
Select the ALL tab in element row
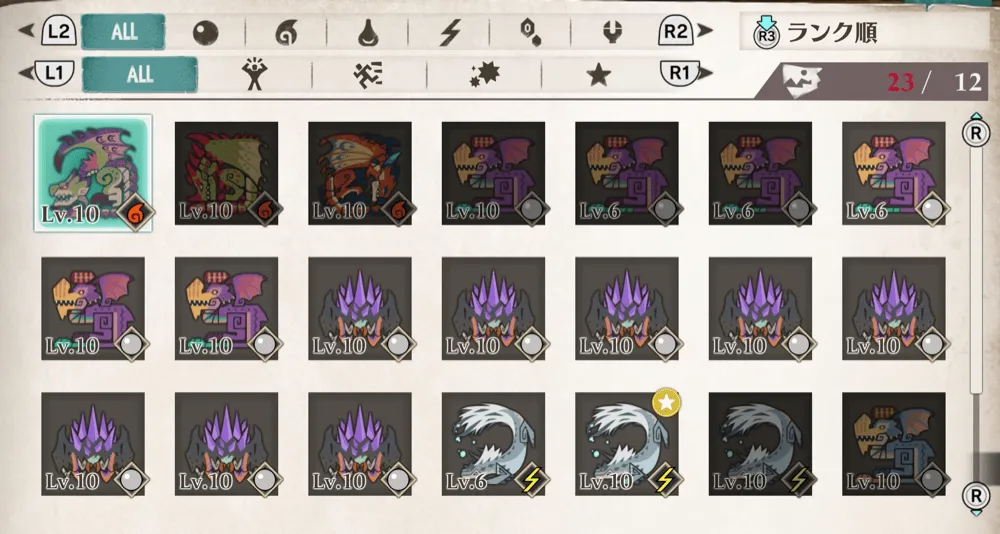click(x=123, y=33)
